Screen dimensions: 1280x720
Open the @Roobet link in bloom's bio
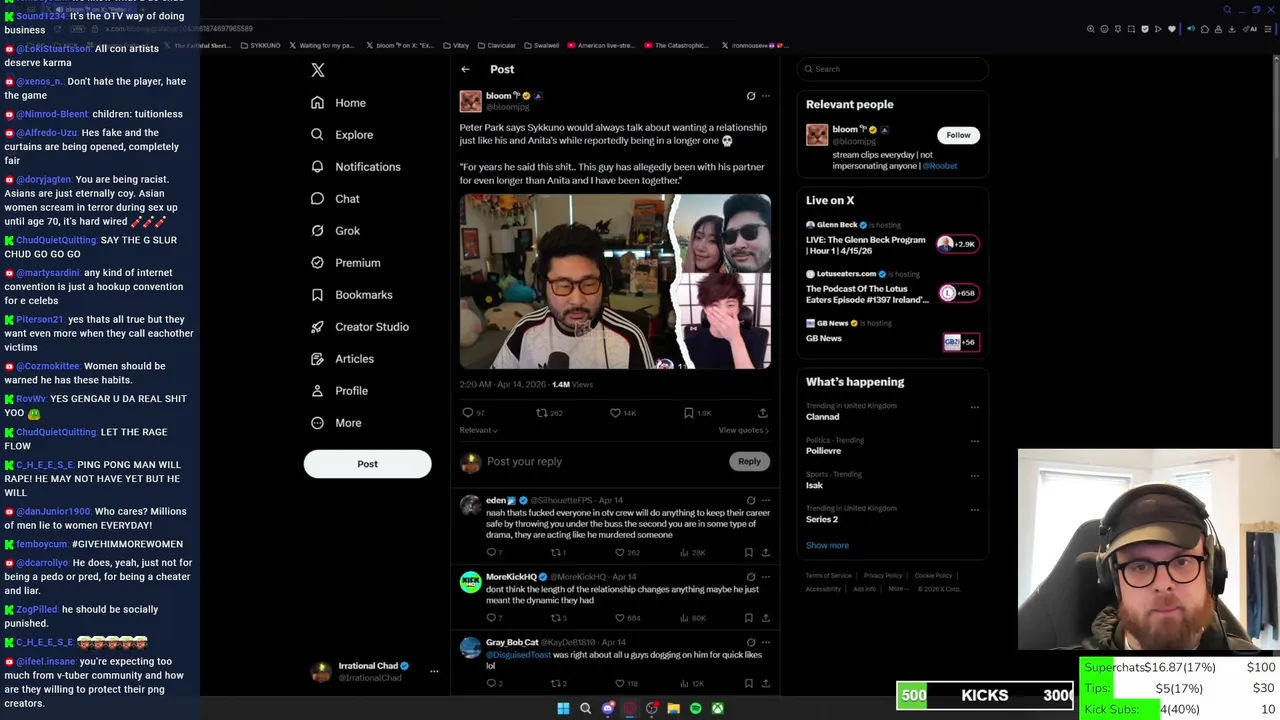pyautogui.click(x=940, y=166)
